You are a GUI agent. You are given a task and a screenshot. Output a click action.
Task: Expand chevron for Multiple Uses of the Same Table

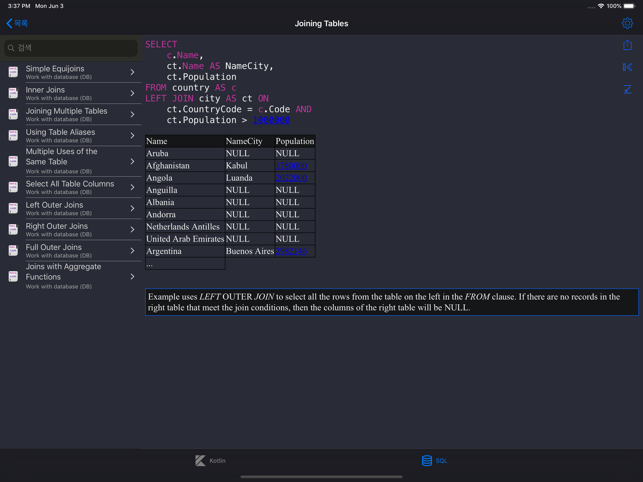[x=132, y=161]
